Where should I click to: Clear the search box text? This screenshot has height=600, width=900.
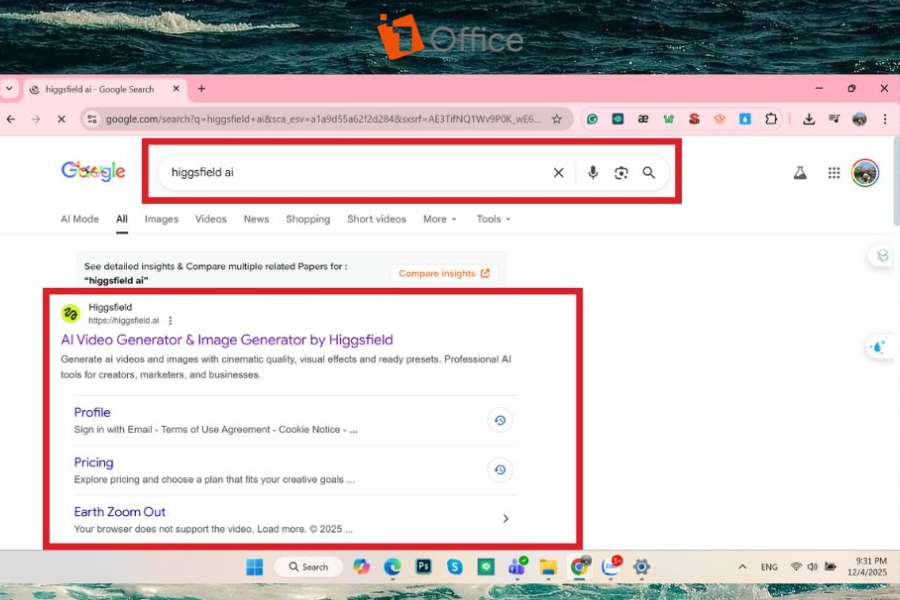(558, 172)
